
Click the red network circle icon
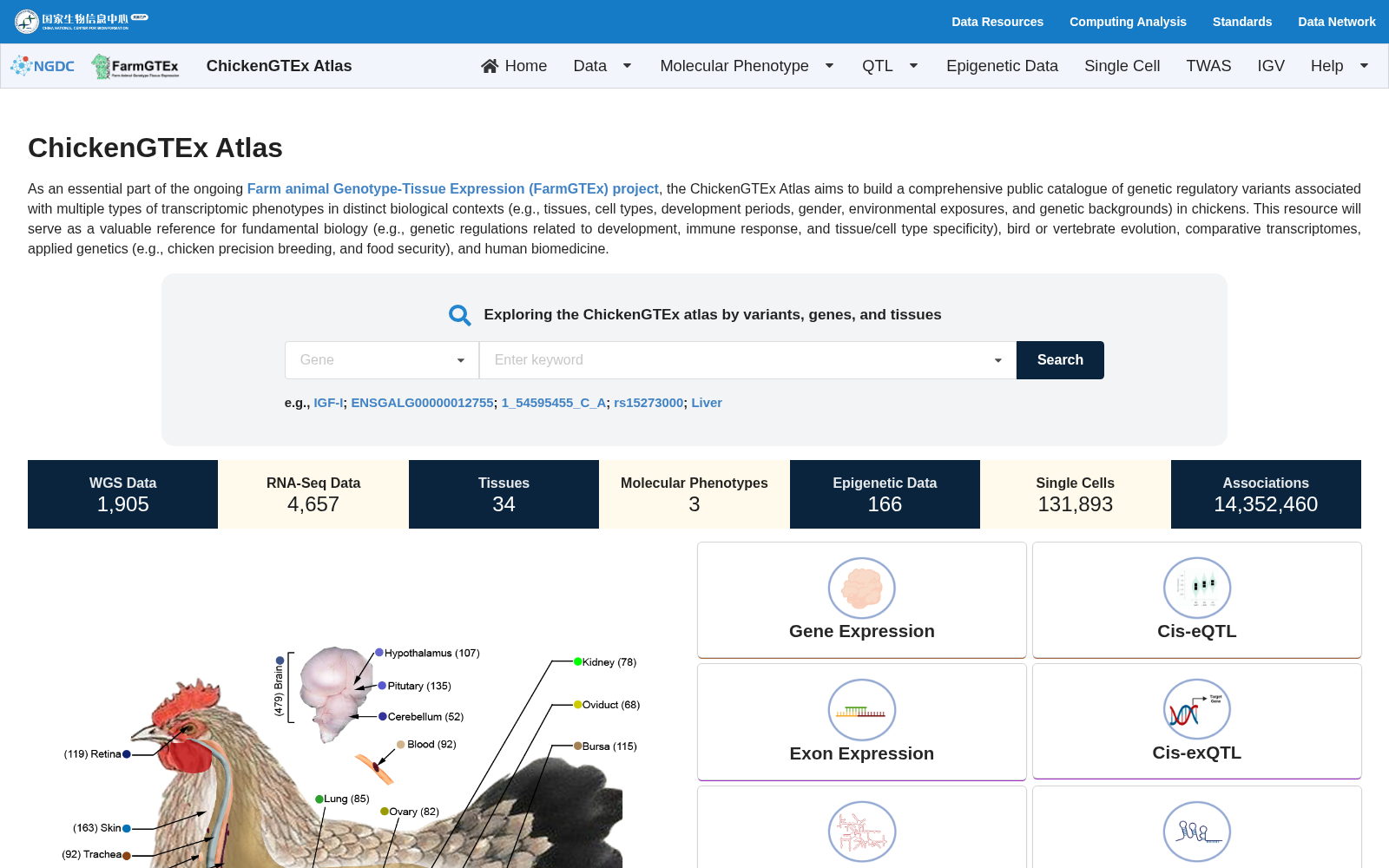tap(862, 832)
